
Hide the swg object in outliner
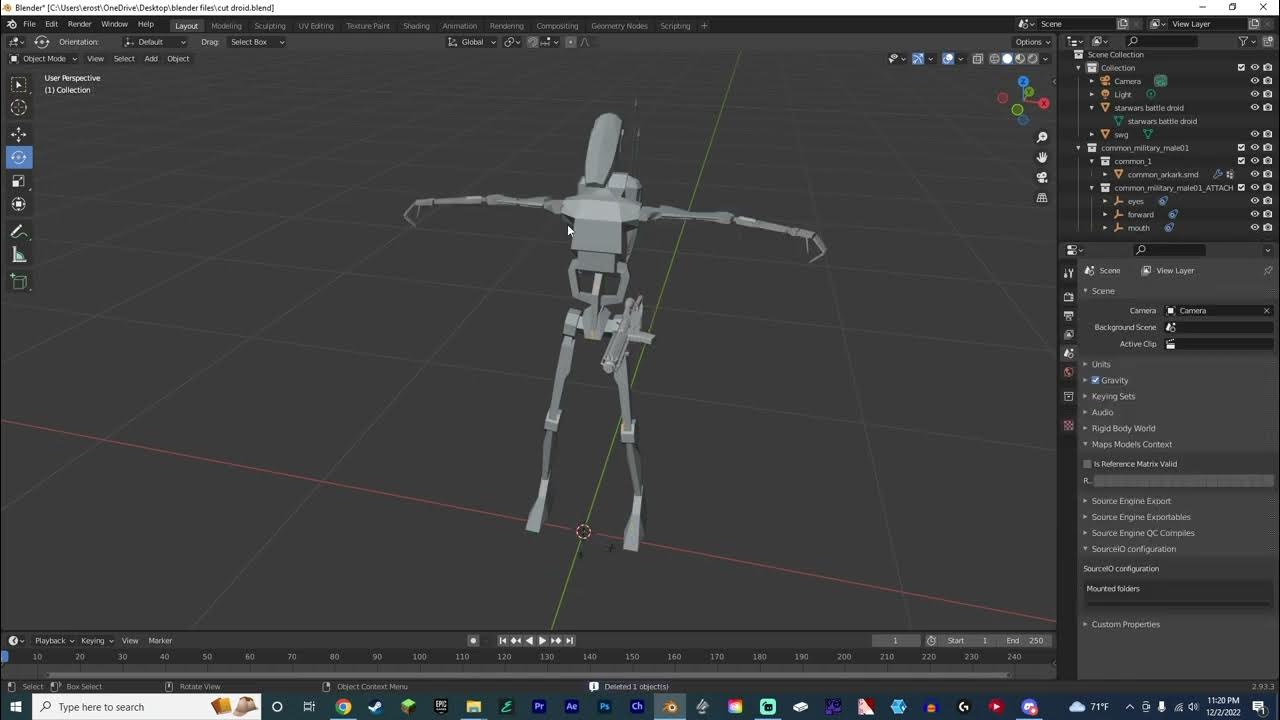point(1254,134)
